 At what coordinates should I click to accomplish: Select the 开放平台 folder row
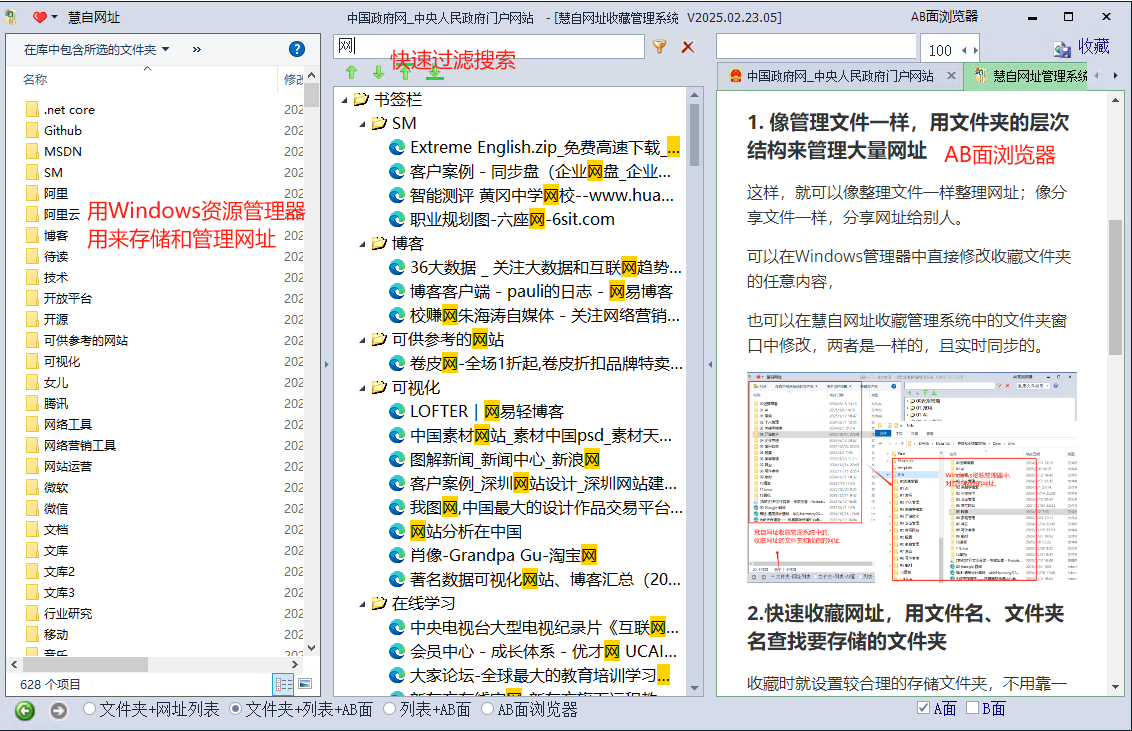click(x=68, y=299)
